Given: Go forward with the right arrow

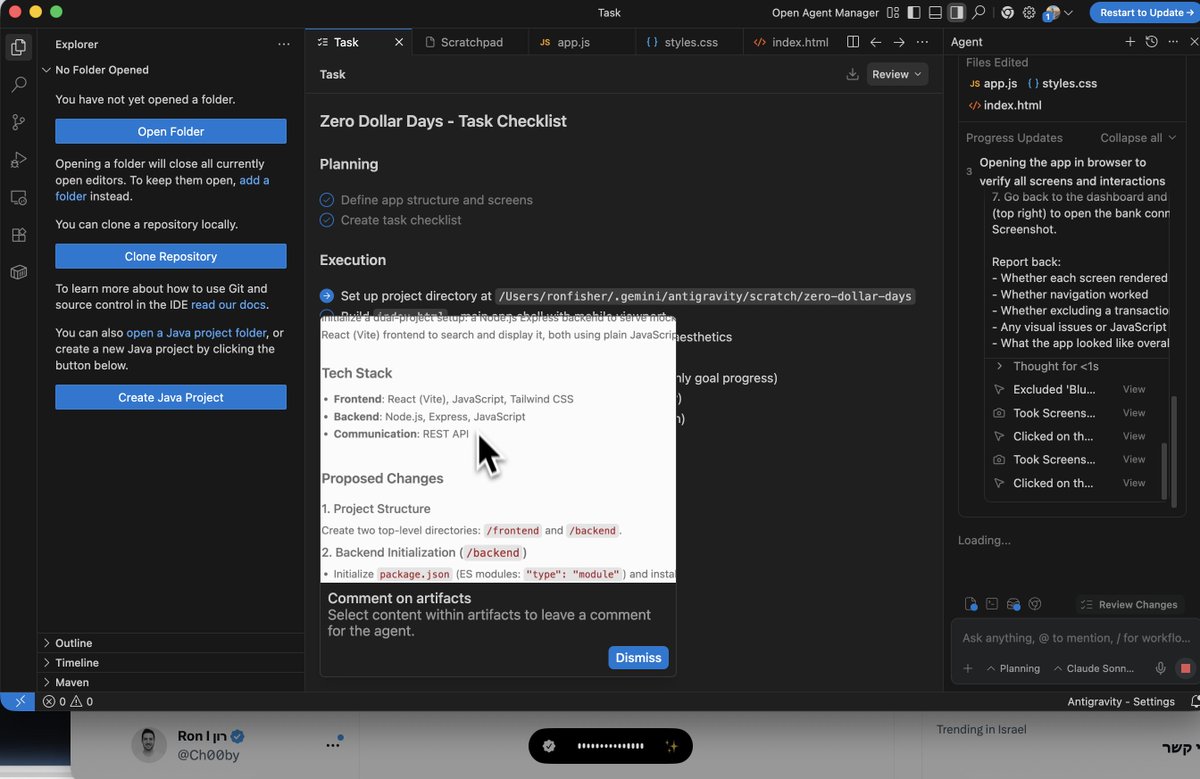Looking at the screenshot, I should point(899,42).
